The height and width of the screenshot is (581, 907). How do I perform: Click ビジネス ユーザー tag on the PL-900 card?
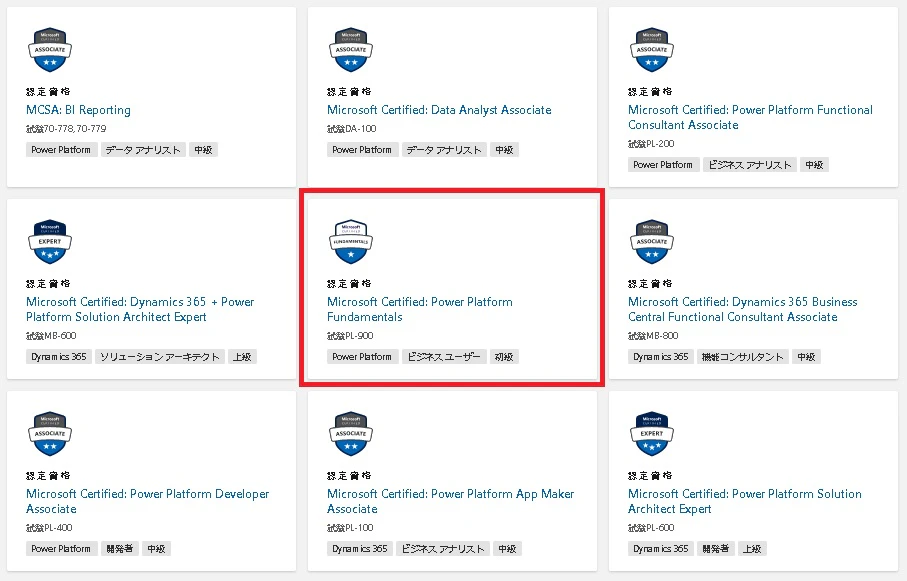click(x=444, y=357)
